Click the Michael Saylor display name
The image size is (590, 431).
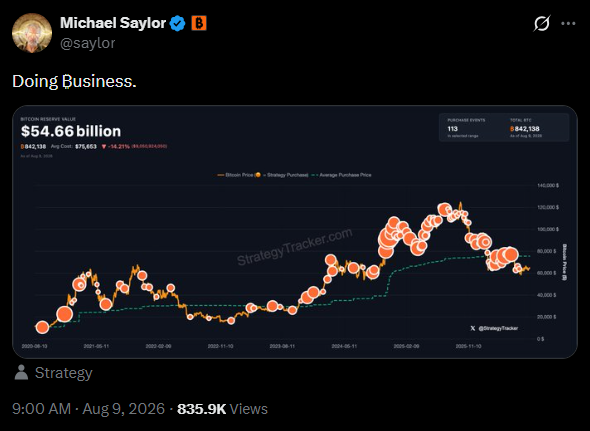click(x=113, y=23)
